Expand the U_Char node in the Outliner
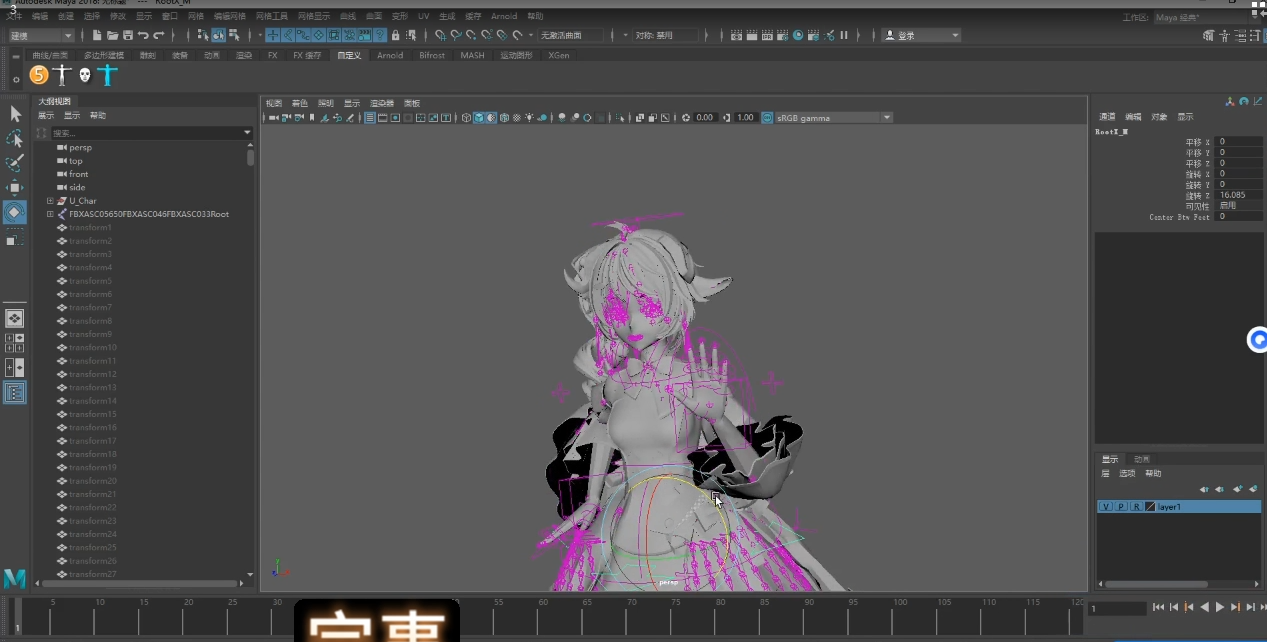 [49, 200]
